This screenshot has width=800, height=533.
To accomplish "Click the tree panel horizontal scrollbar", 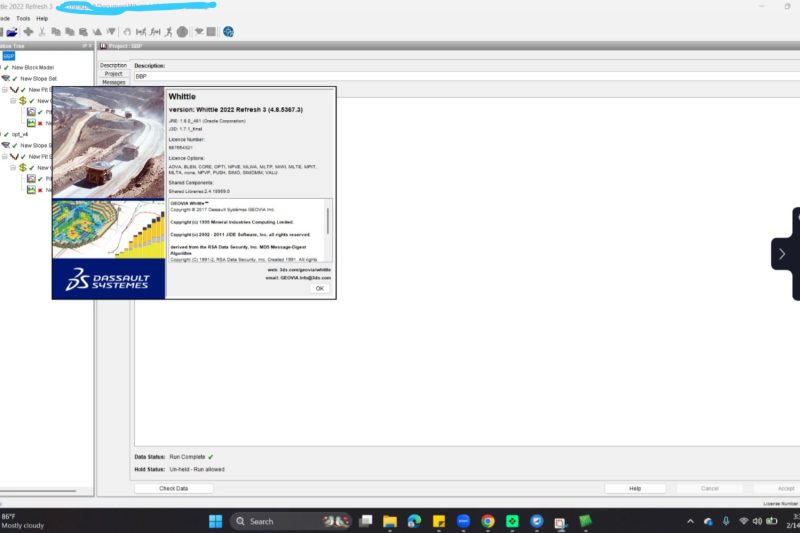I will pos(38,491).
